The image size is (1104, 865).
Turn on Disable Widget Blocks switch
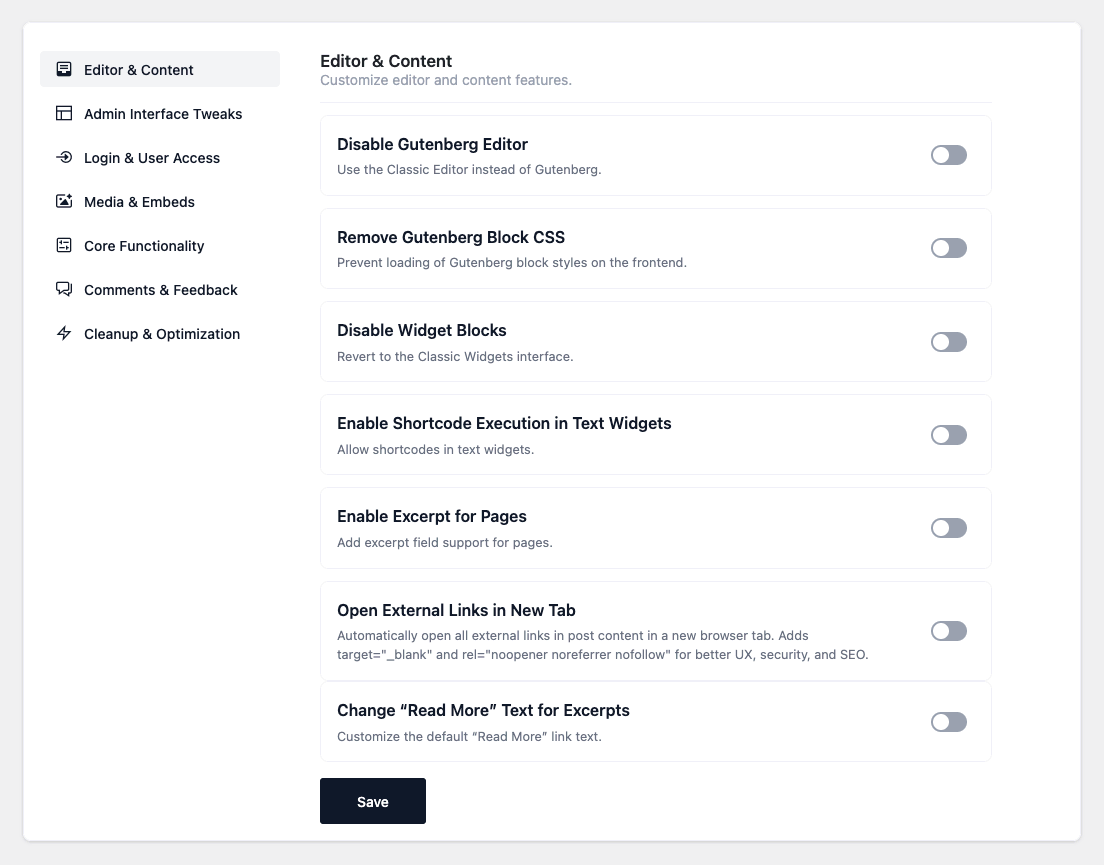point(948,342)
